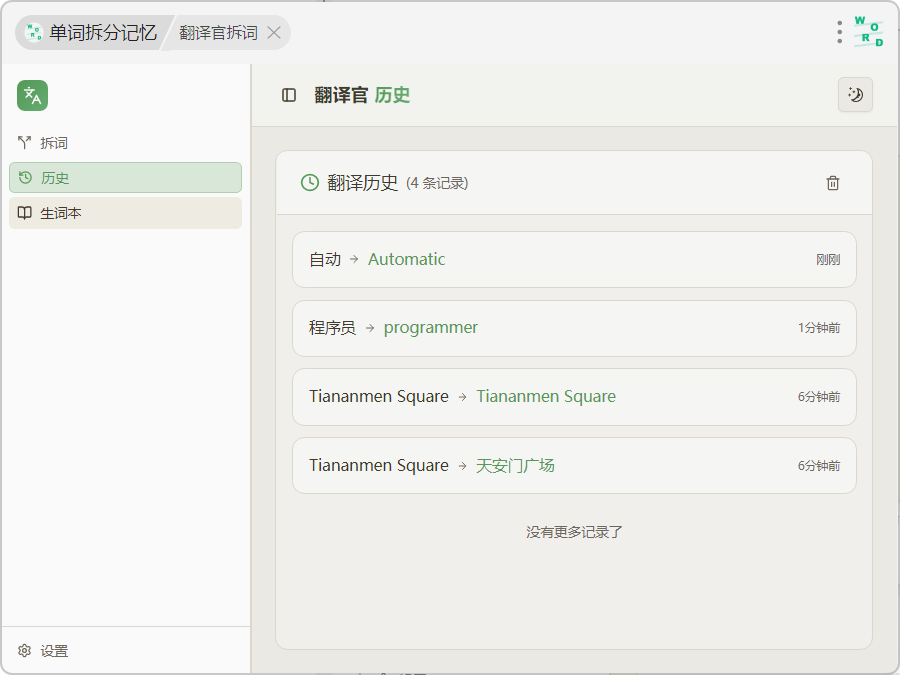Switch to the 翻译官拆词 tab

click(x=218, y=33)
